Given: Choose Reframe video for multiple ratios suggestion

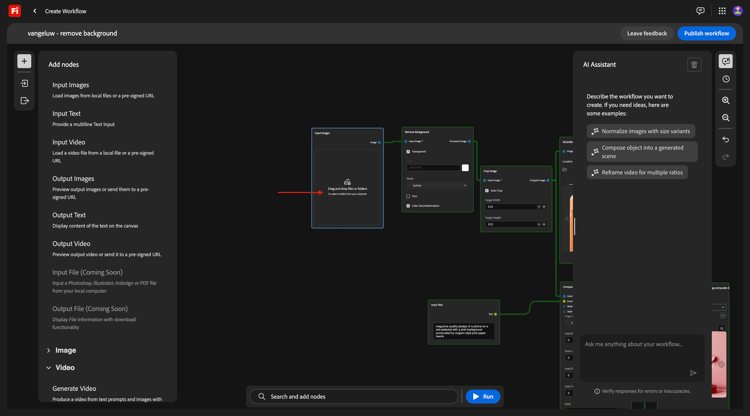Looking at the screenshot, I should coord(637,173).
